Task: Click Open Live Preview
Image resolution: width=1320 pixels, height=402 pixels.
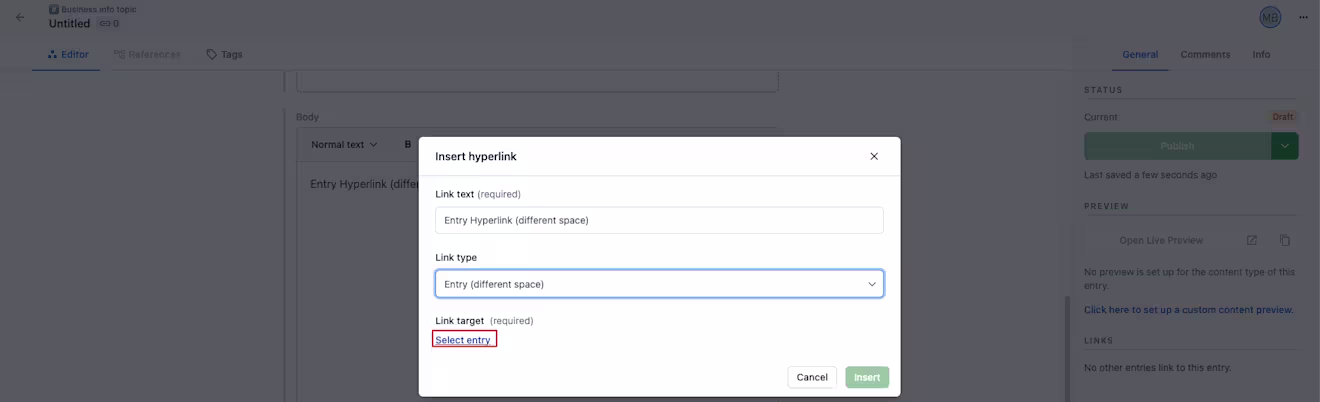Action: click(x=1161, y=241)
